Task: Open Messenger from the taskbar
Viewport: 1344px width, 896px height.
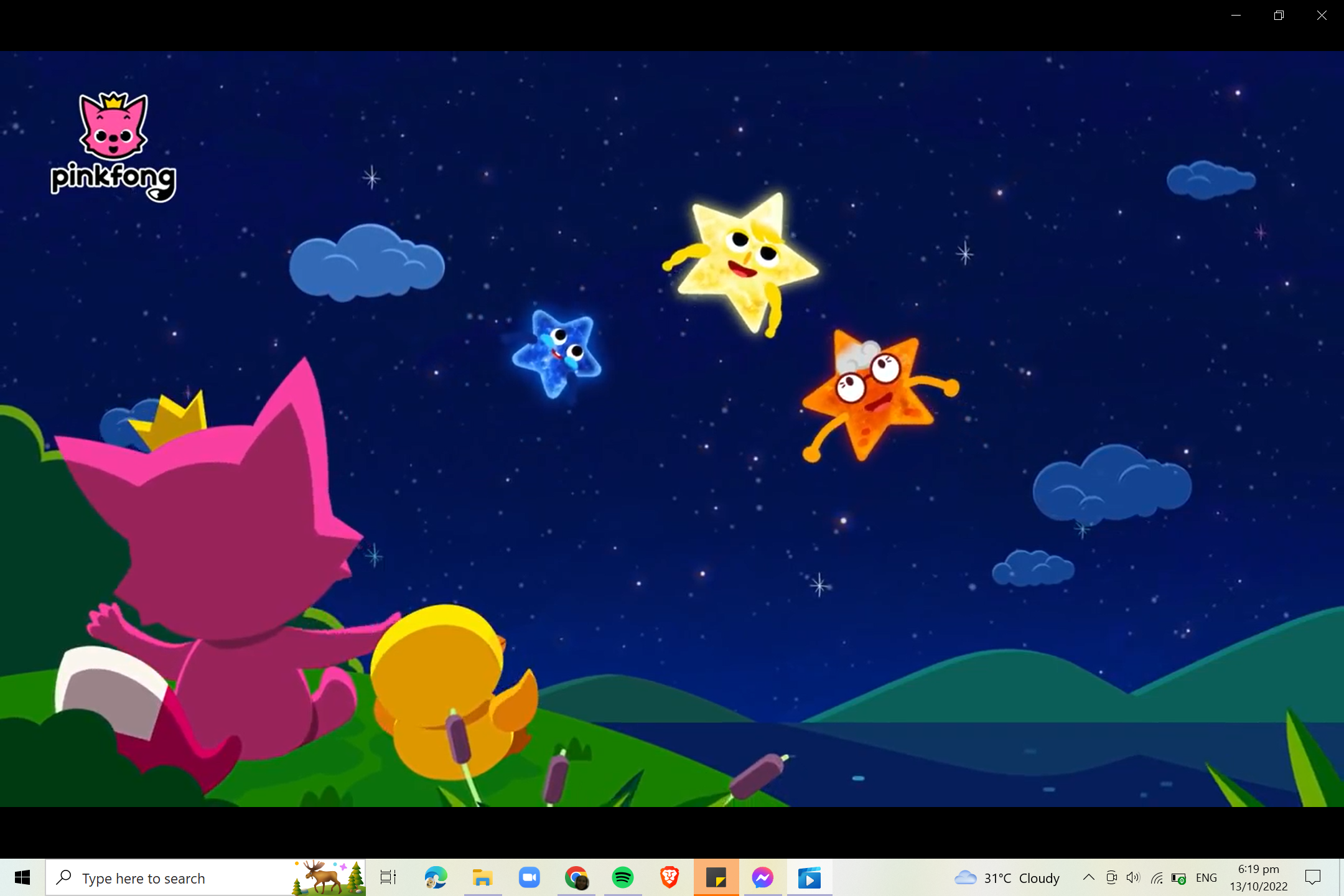Action: (x=763, y=877)
